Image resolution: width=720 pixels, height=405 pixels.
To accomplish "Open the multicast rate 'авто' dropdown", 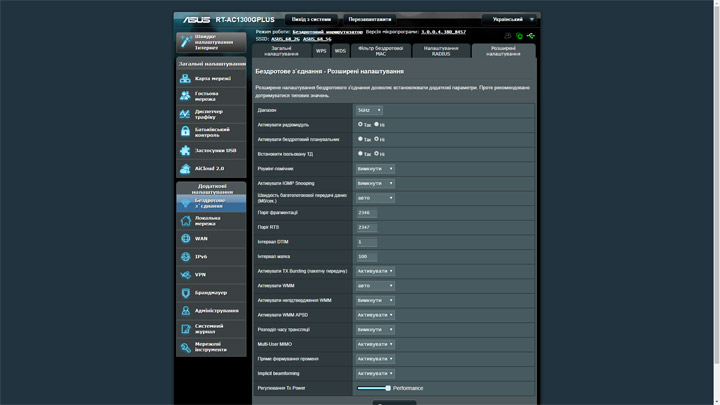I will [375, 198].
